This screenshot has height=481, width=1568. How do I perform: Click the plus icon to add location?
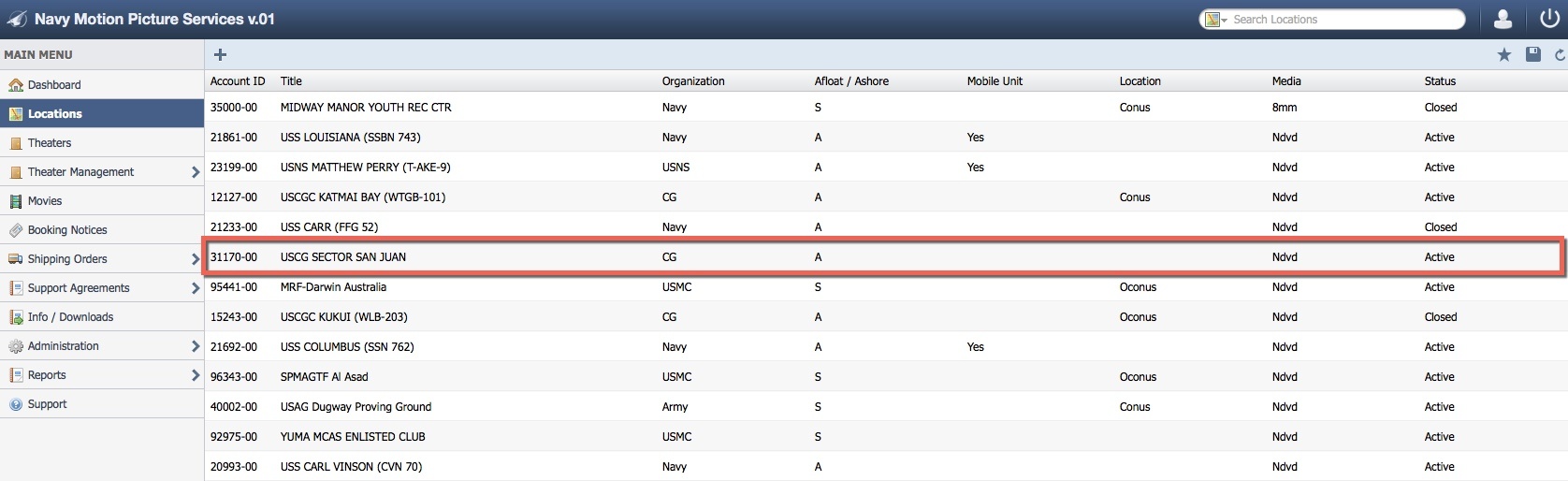coord(221,54)
